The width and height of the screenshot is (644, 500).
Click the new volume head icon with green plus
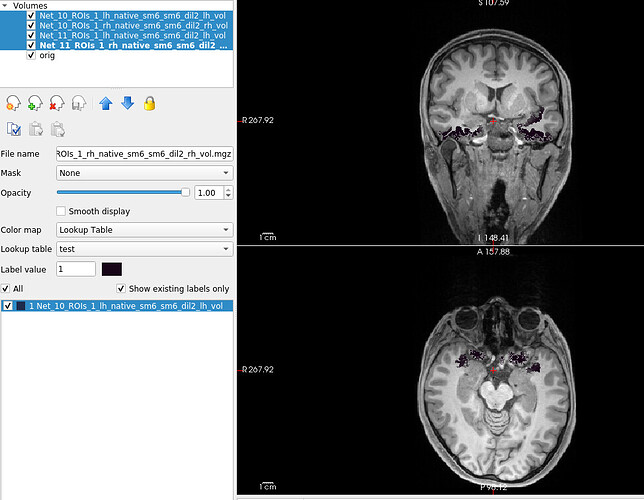[35, 103]
